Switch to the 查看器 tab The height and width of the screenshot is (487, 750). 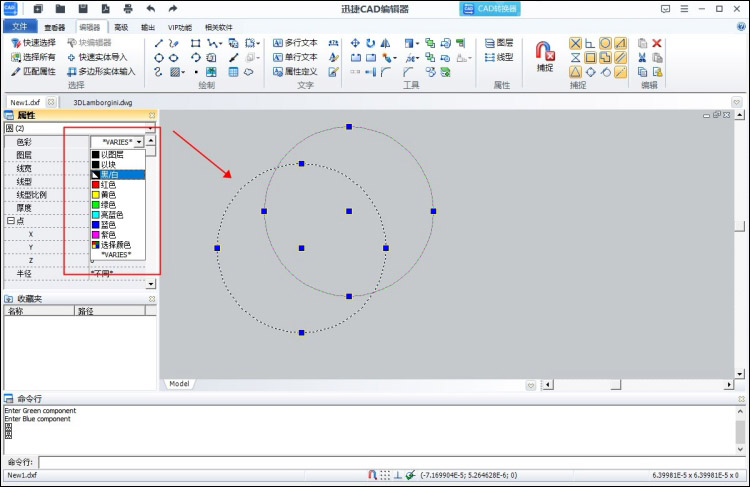coord(55,27)
